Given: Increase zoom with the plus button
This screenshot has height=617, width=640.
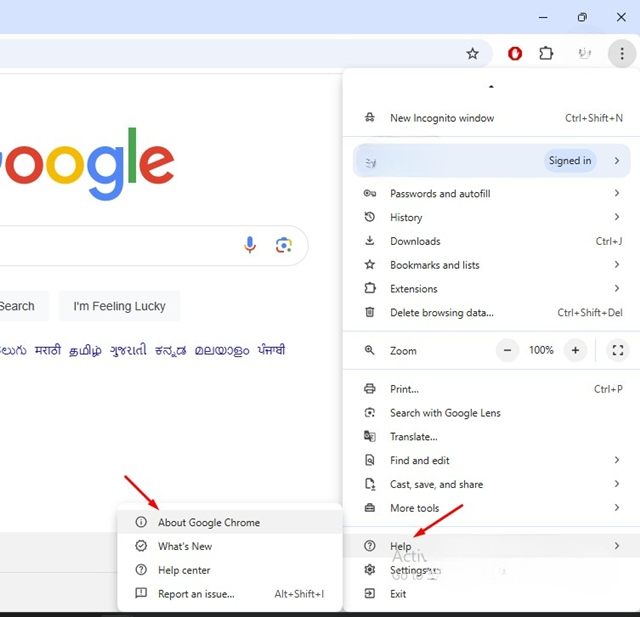Looking at the screenshot, I should (x=575, y=350).
